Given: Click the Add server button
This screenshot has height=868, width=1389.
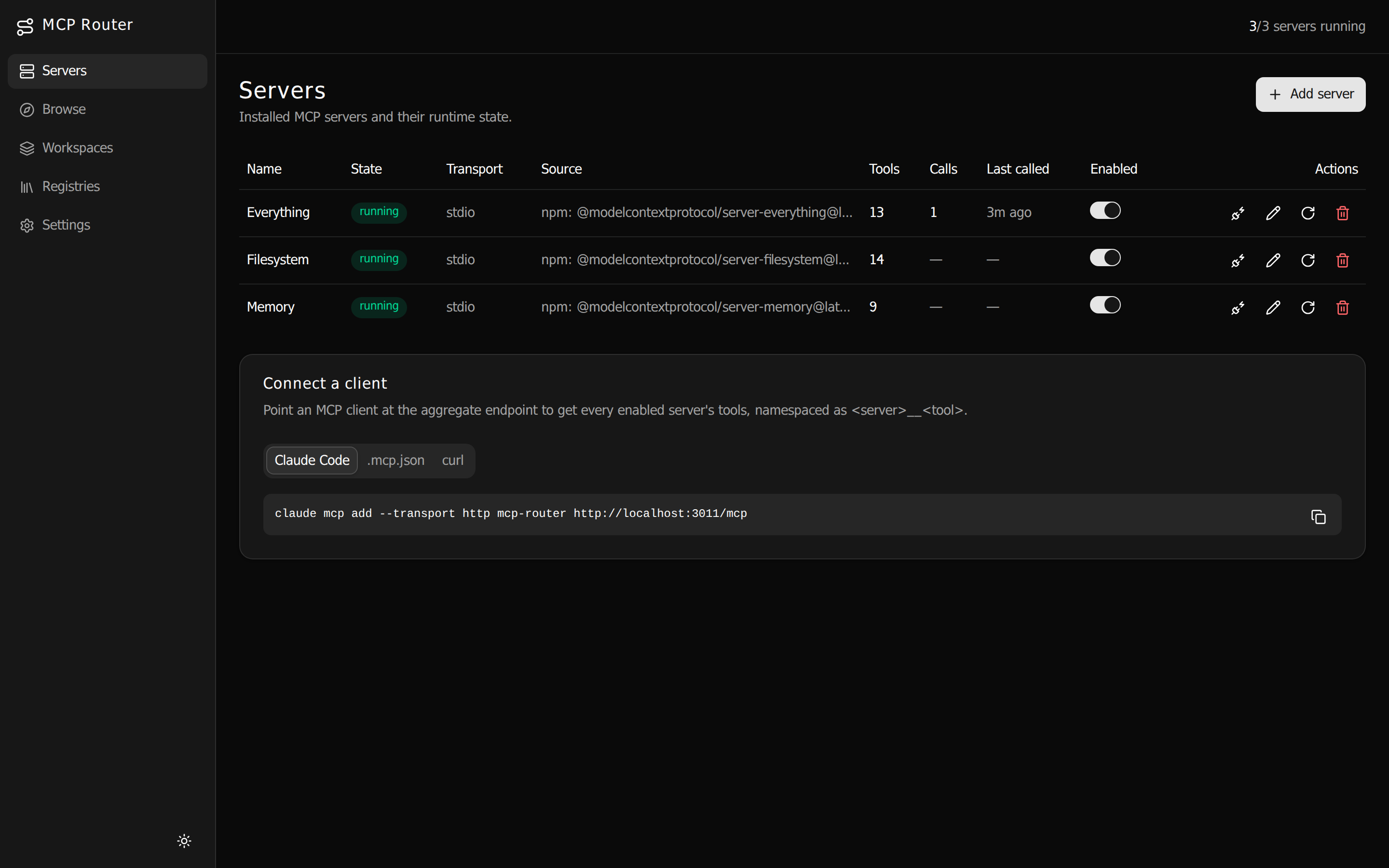Looking at the screenshot, I should 1310,94.
